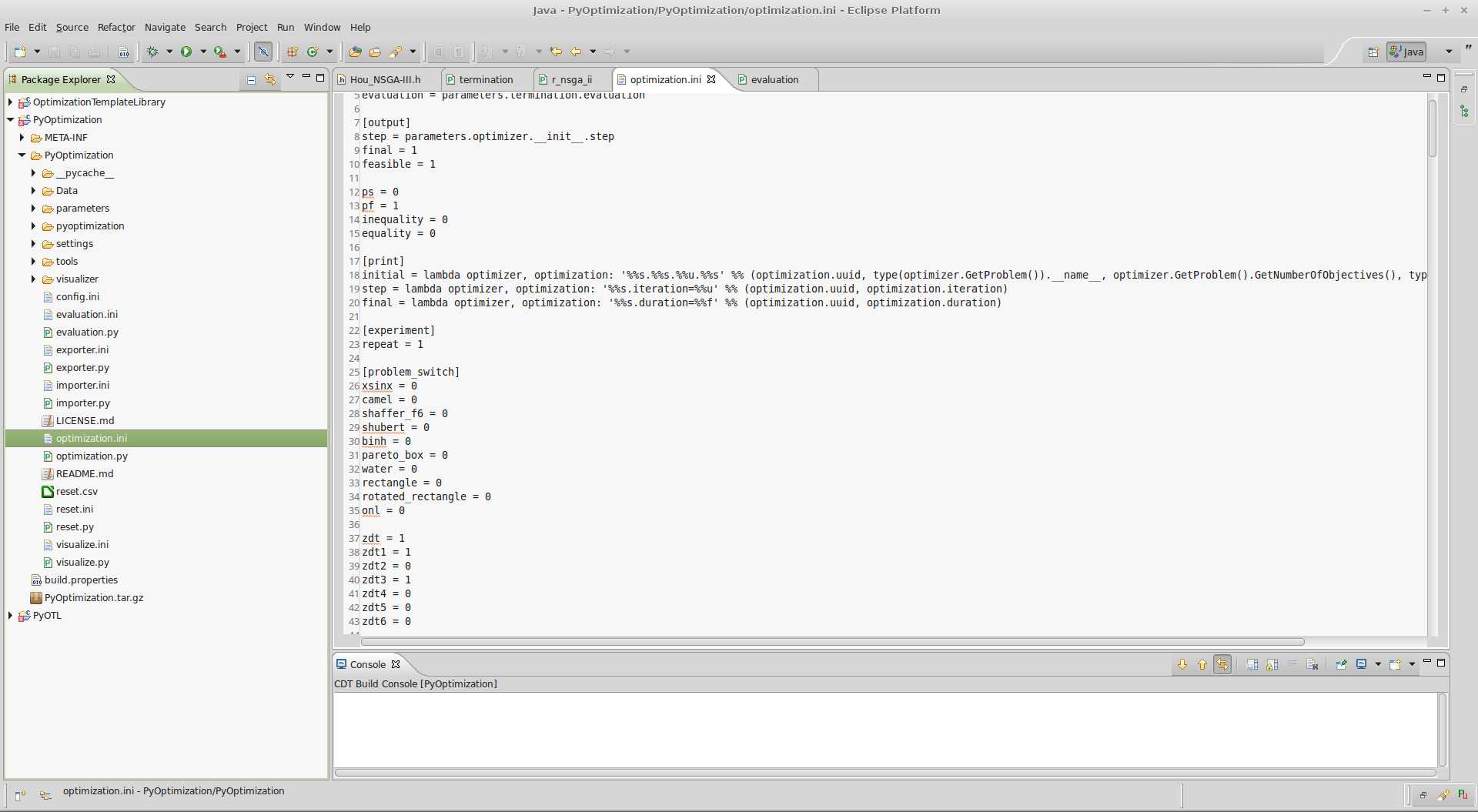Click the editor vertical scrollbar thumb

(1433, 127)
